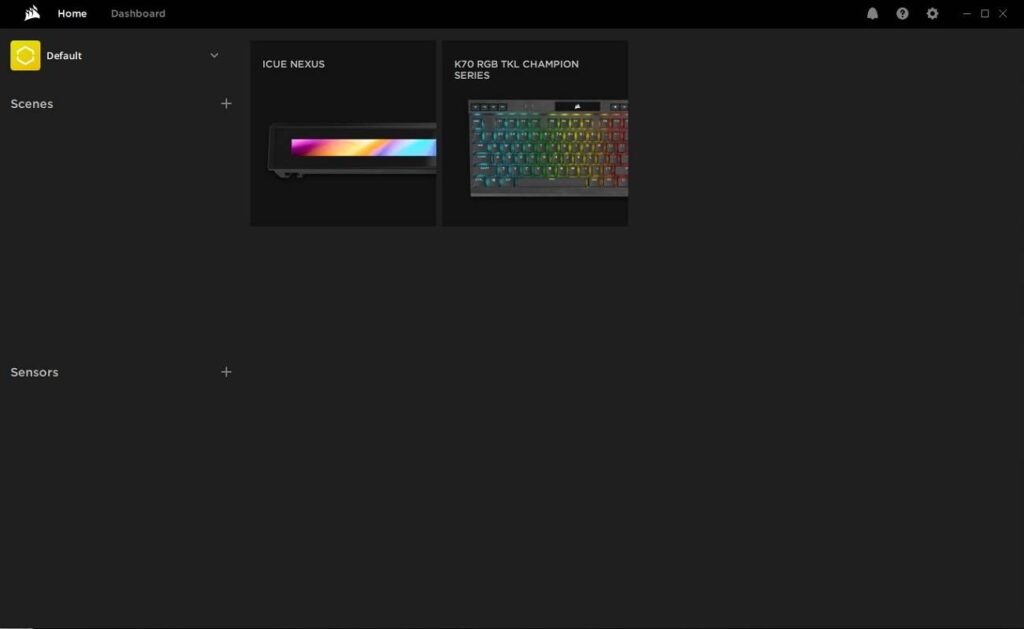
Task: Click the yellow Default profile icon
Action: pyautogui.click(x=25, y=56)
